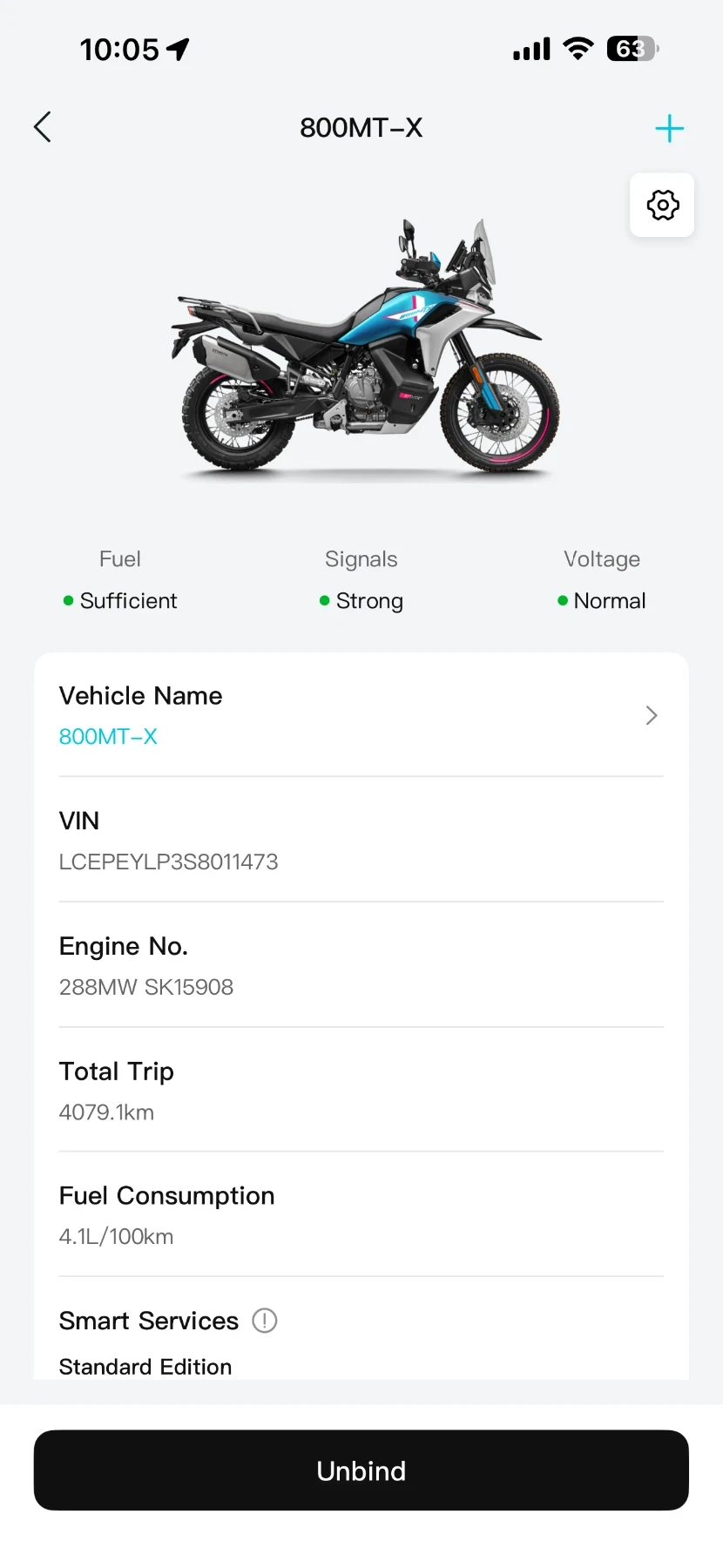Open settings via the gear icon
The image size is (723, 1568).
[662, 206]
